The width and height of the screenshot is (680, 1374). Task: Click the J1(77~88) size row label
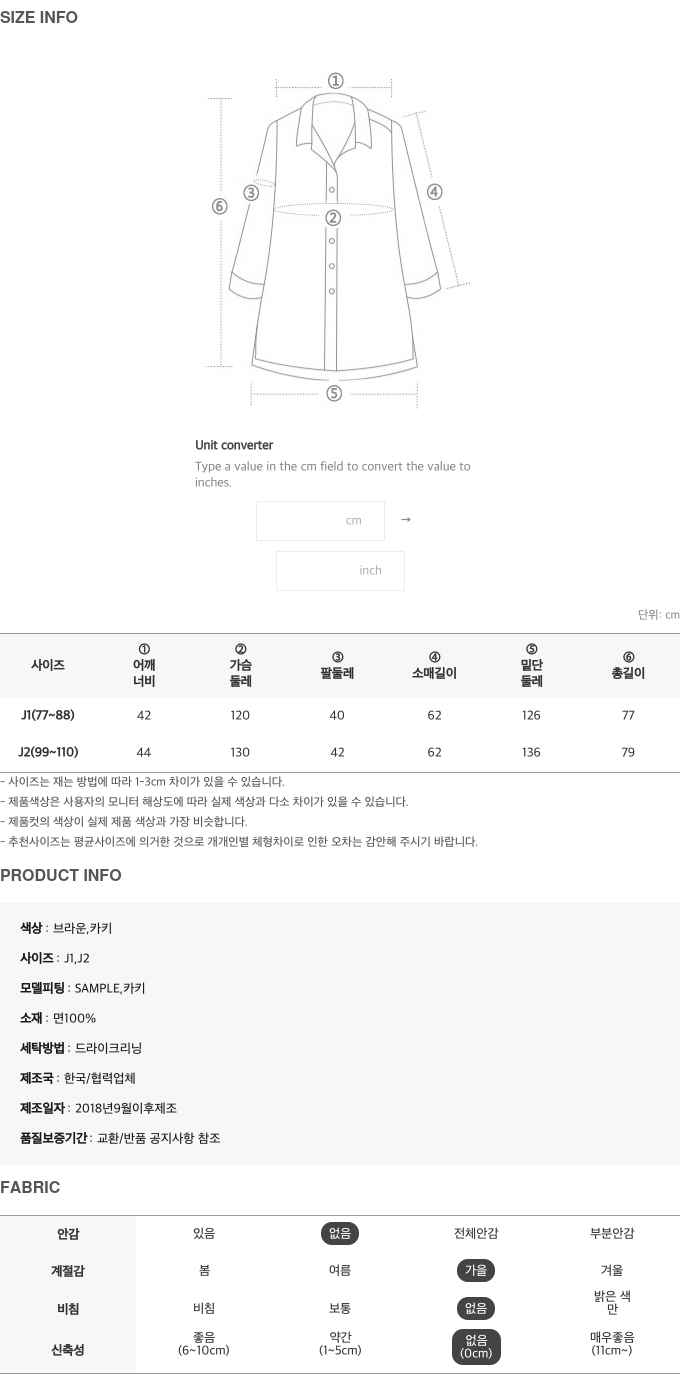pos(48,715)
